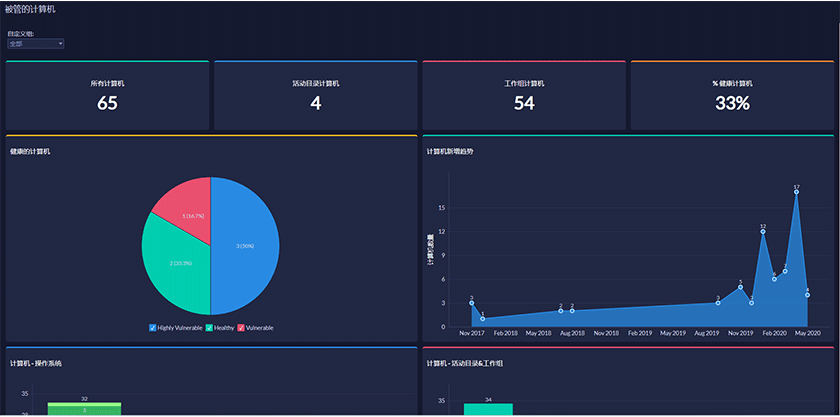The height and width of the screenshot is (417, 840).
Task: Click the x-axis label Feb 2020
Action: (x=774, y=333)
